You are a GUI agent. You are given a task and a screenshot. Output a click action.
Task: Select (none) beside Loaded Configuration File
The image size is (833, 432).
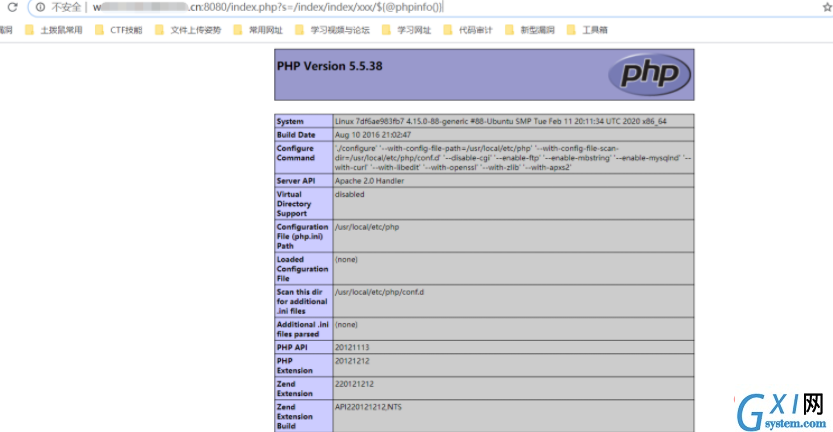346,259
